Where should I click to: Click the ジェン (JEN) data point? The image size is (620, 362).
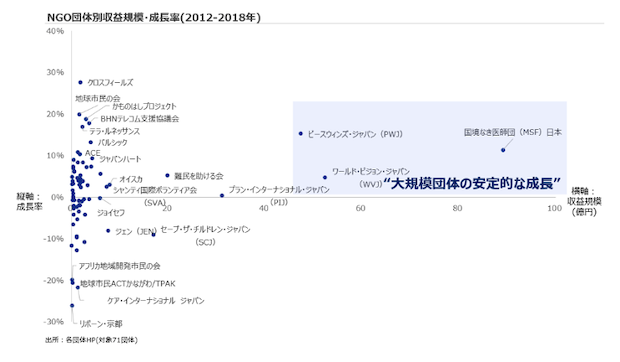coord(108,230)
